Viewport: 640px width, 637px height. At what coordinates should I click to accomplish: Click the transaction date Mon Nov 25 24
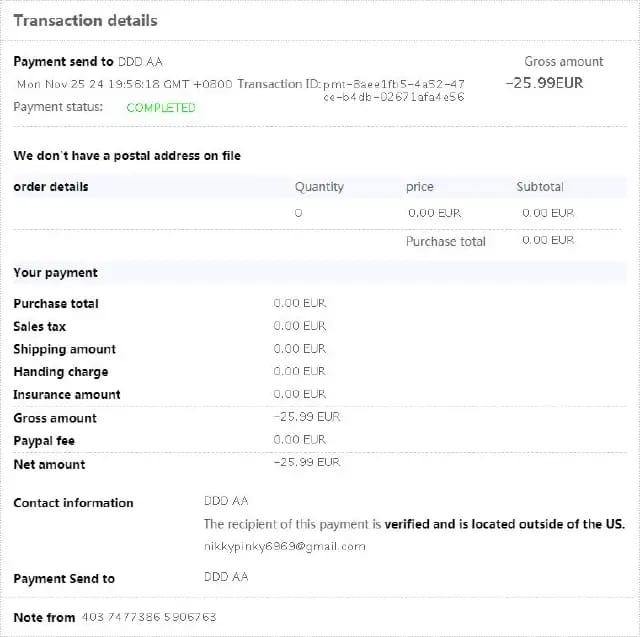click(60, 84)
